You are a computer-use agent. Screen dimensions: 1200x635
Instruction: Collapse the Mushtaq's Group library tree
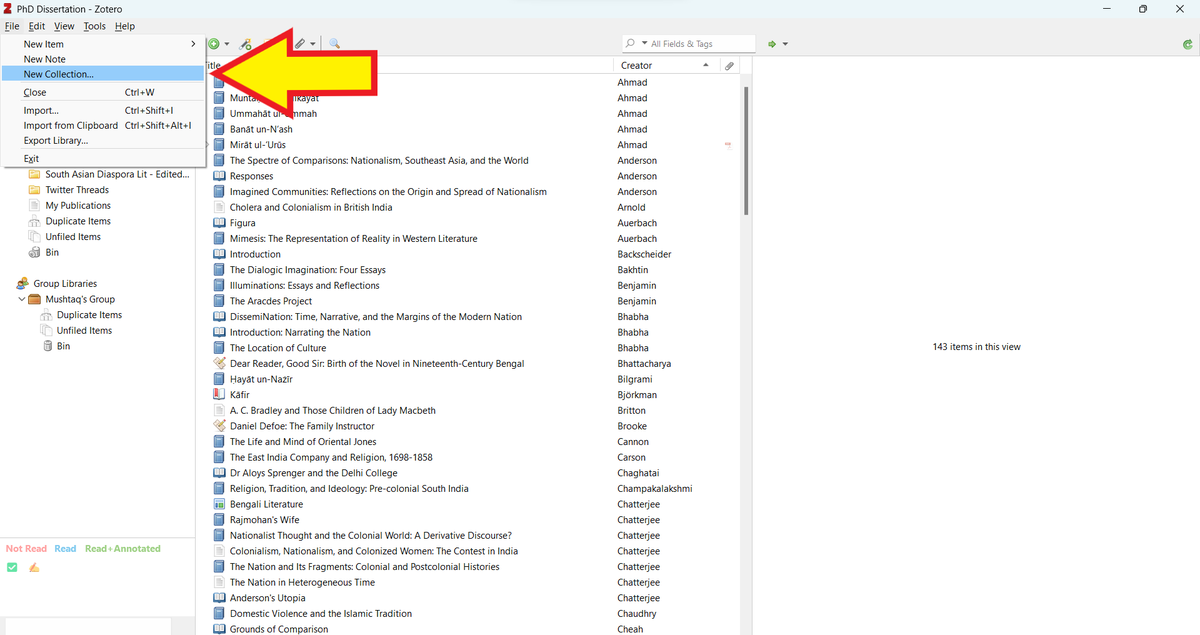point(22,299)
